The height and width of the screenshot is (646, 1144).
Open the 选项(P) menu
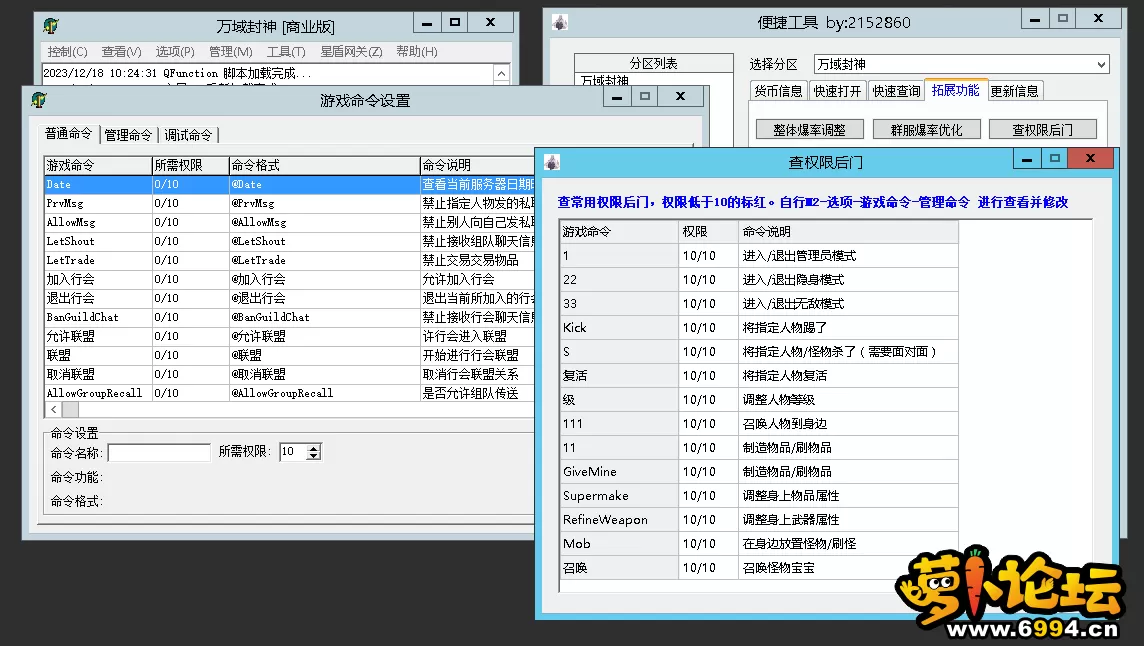pyautogui.click(x=174, y=52)
